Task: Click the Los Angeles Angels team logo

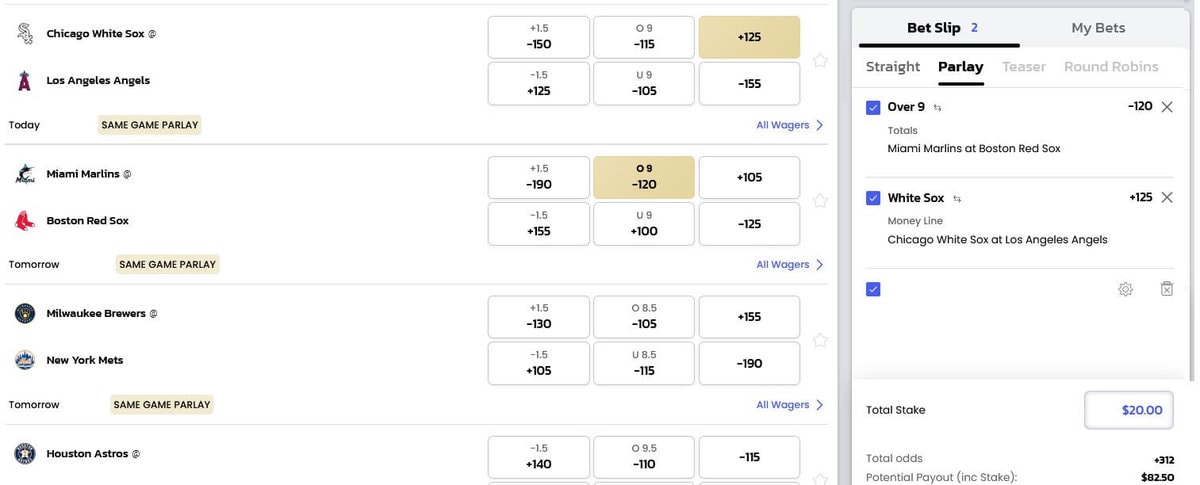Action: click(x=25, y=81)
